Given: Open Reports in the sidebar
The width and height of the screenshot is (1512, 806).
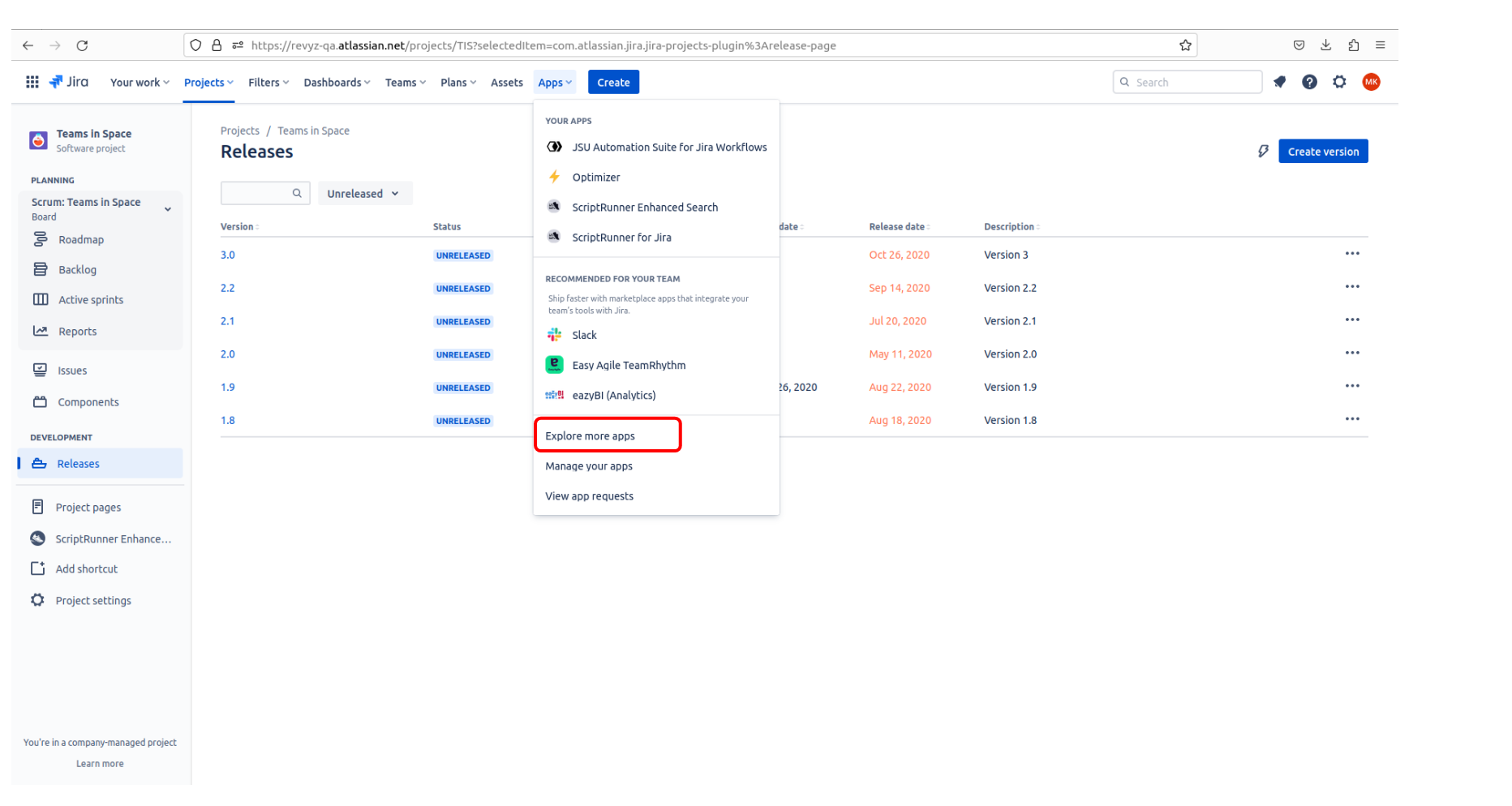Looking at the screenshot, I should (100, 332).
